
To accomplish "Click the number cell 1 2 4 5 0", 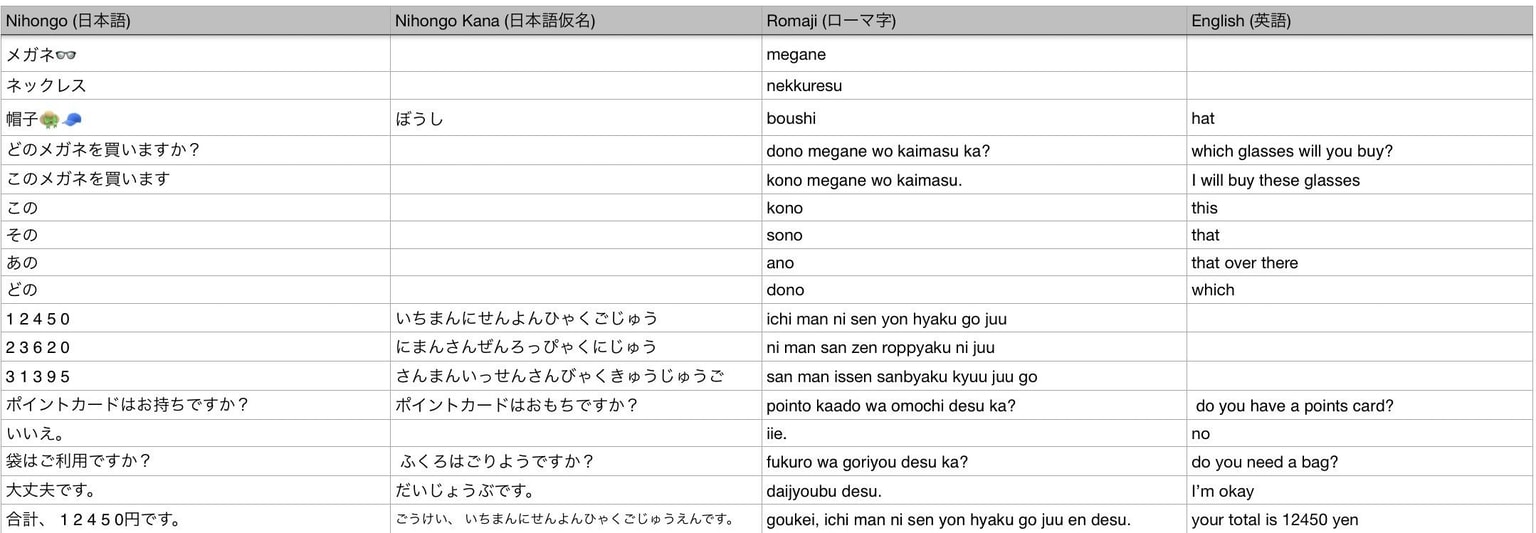I will pyautogui.click(x=196, y=318).
